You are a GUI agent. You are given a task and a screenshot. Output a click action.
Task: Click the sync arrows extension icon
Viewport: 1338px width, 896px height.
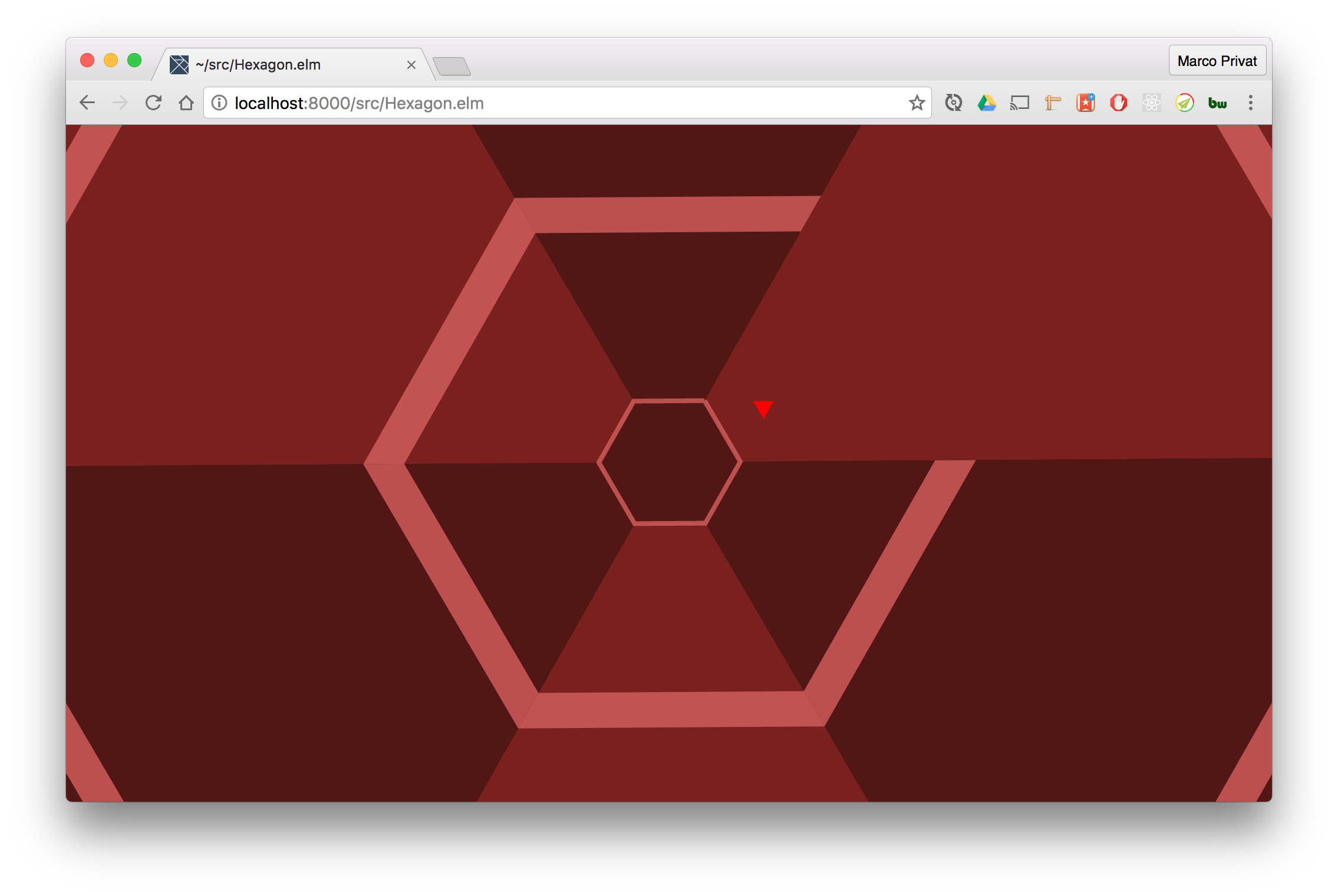pyautogui.click(x=953, y=103)
